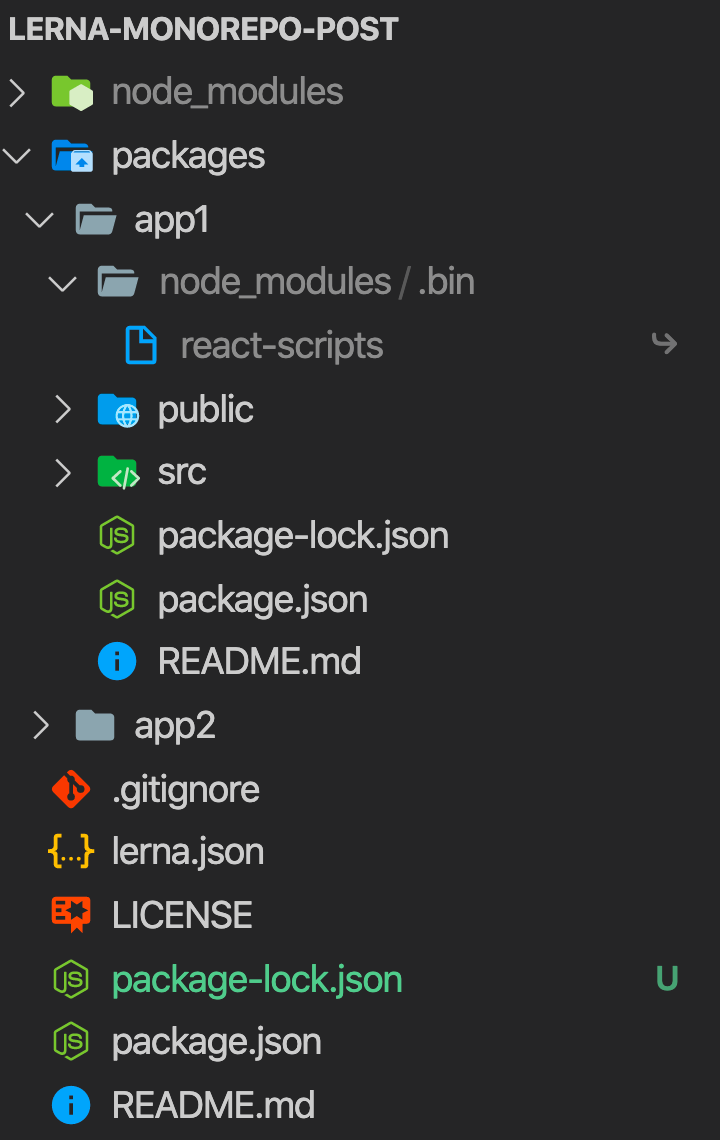The image size is (720, 1140).
Task: Click the blue info icon of root README.md
Action: pyautogui.click(x=71, y=1105)
